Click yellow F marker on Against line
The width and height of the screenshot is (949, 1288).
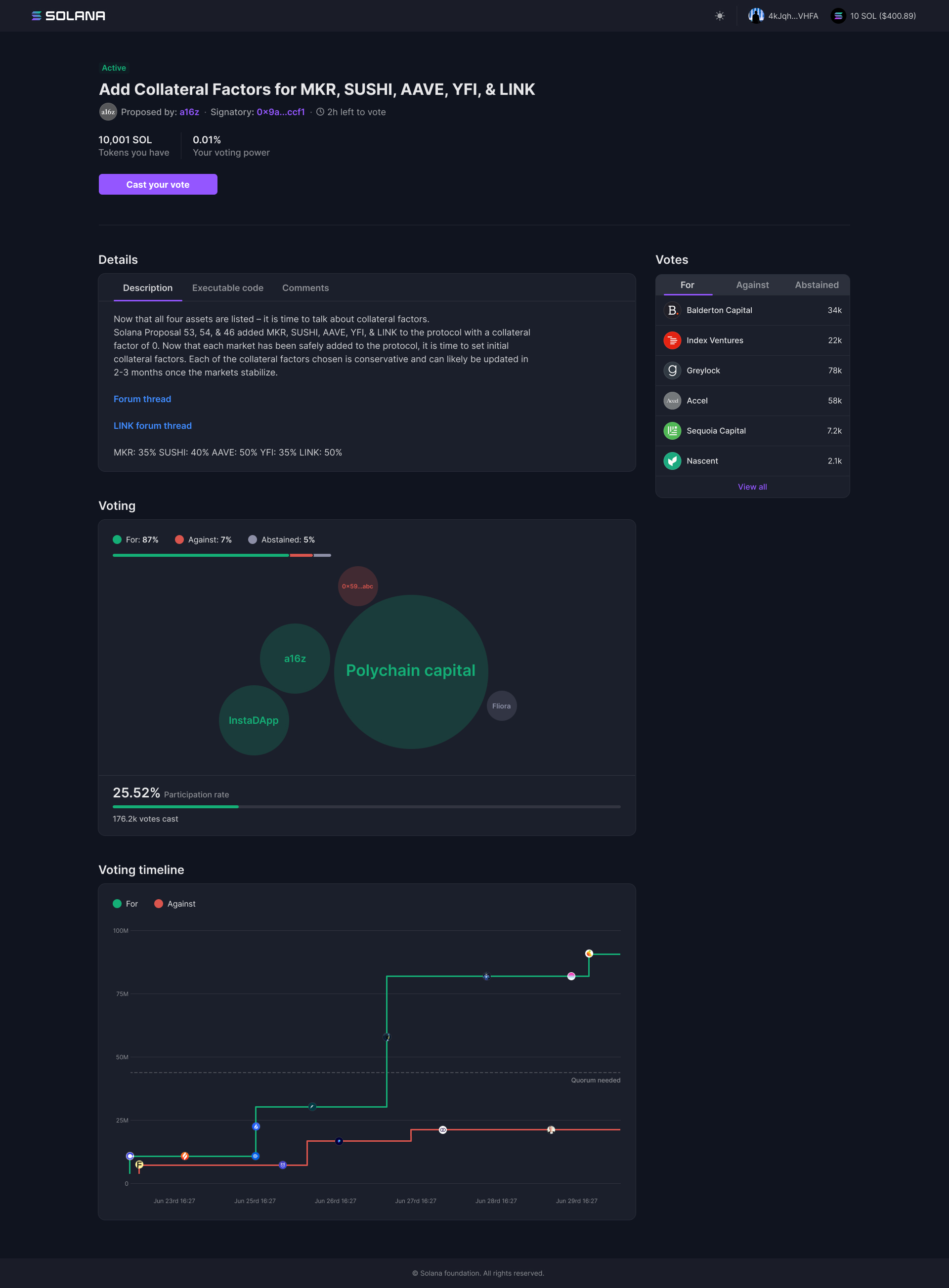pyautogui.click(x=139, y=1164)
